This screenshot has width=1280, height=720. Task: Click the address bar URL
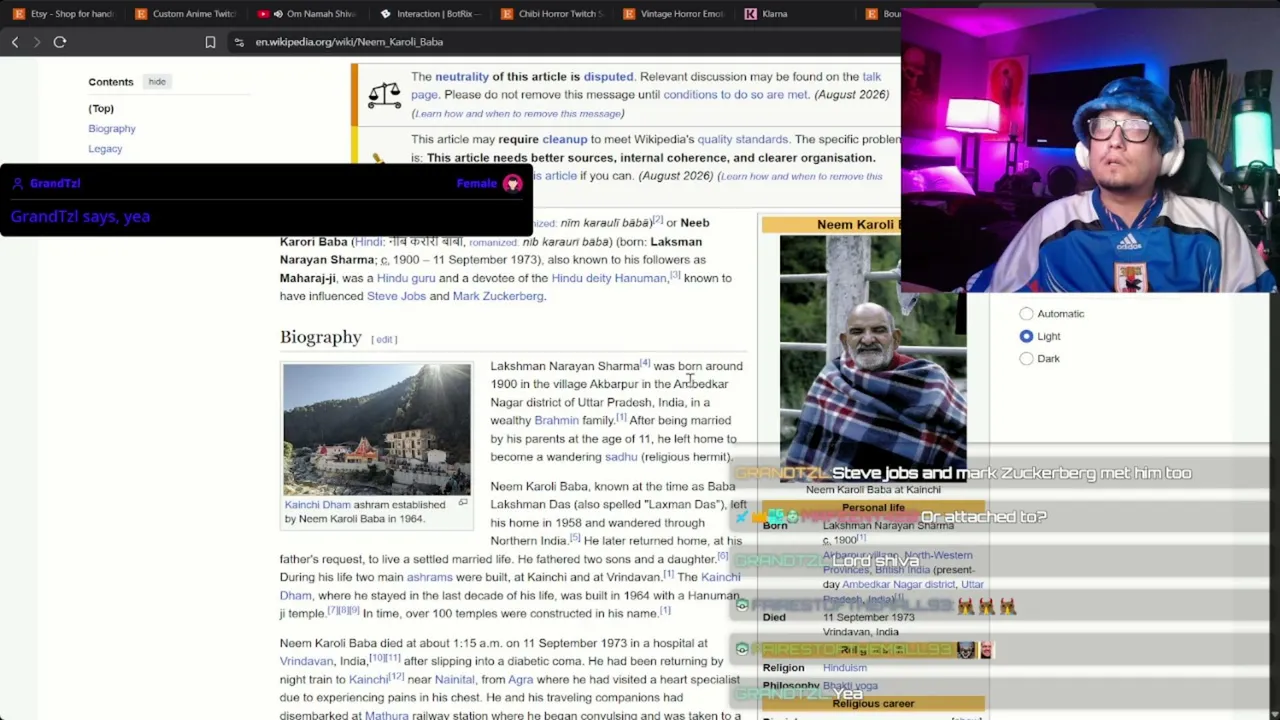pyautogui.click(x=349, y=42)
